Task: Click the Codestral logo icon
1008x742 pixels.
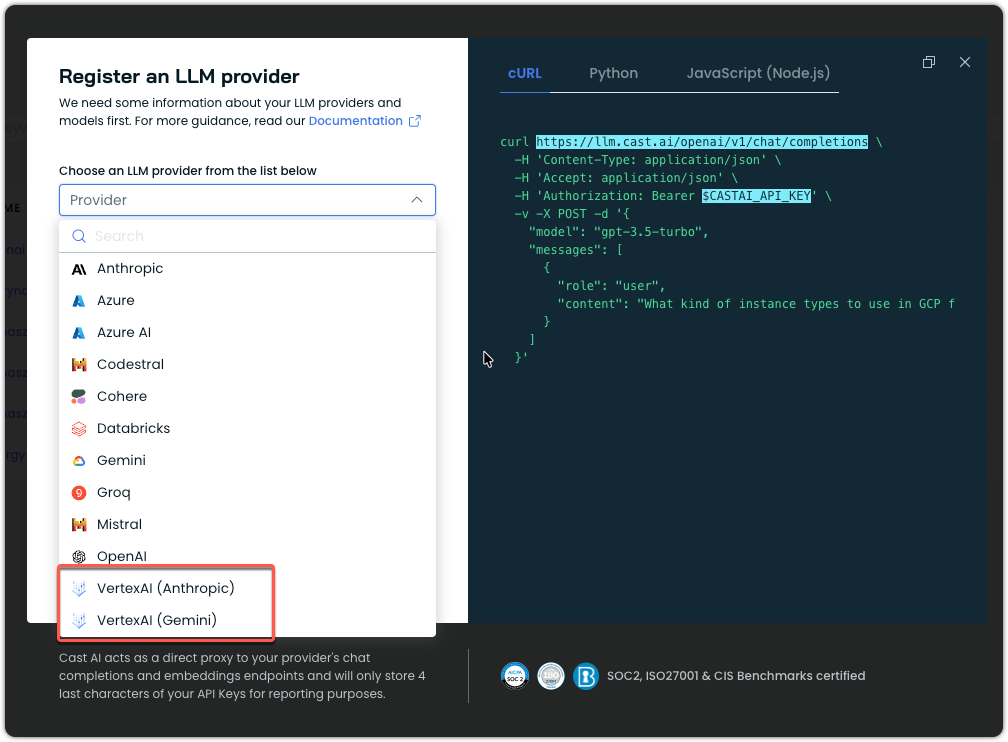Action: [x=78, y=365]
